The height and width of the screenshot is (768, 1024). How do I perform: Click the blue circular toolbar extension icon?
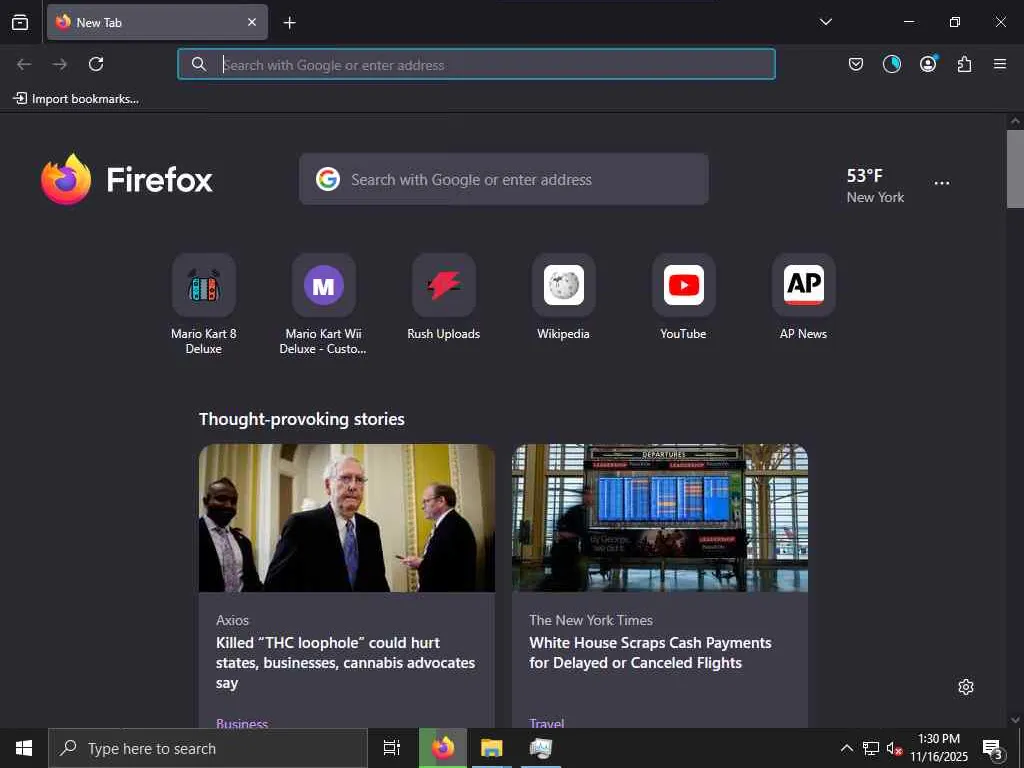point(891,64)
